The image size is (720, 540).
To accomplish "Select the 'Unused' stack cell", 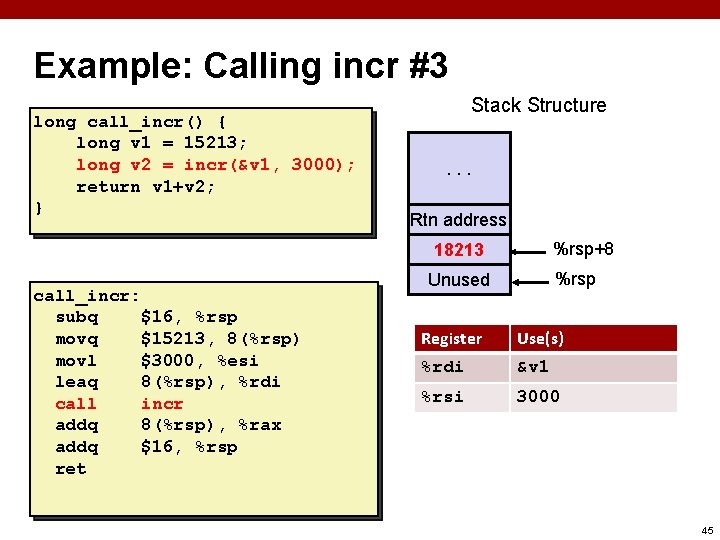I will coord(459,280).
